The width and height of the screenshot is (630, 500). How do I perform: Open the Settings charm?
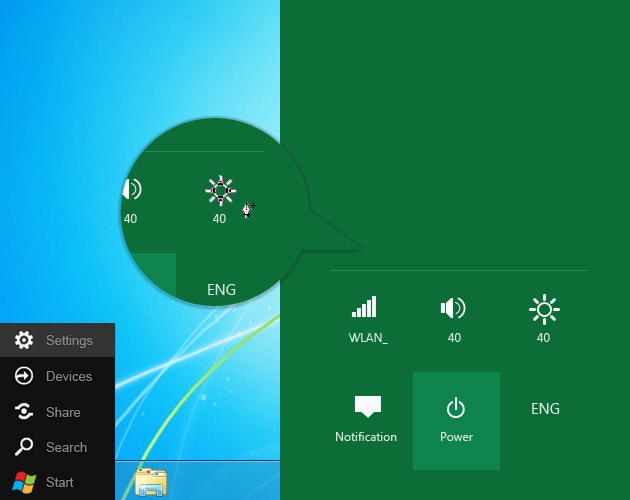pos(57,340)
